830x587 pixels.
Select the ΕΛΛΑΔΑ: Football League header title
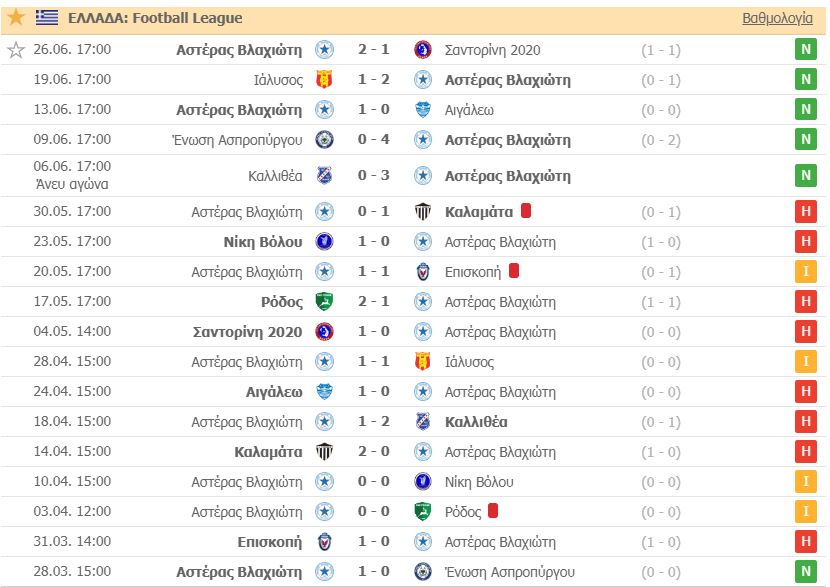click(x=155, y=18)
